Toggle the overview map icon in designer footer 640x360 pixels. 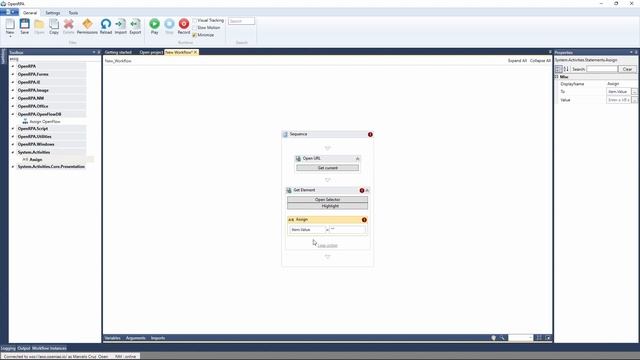point(548,338)
